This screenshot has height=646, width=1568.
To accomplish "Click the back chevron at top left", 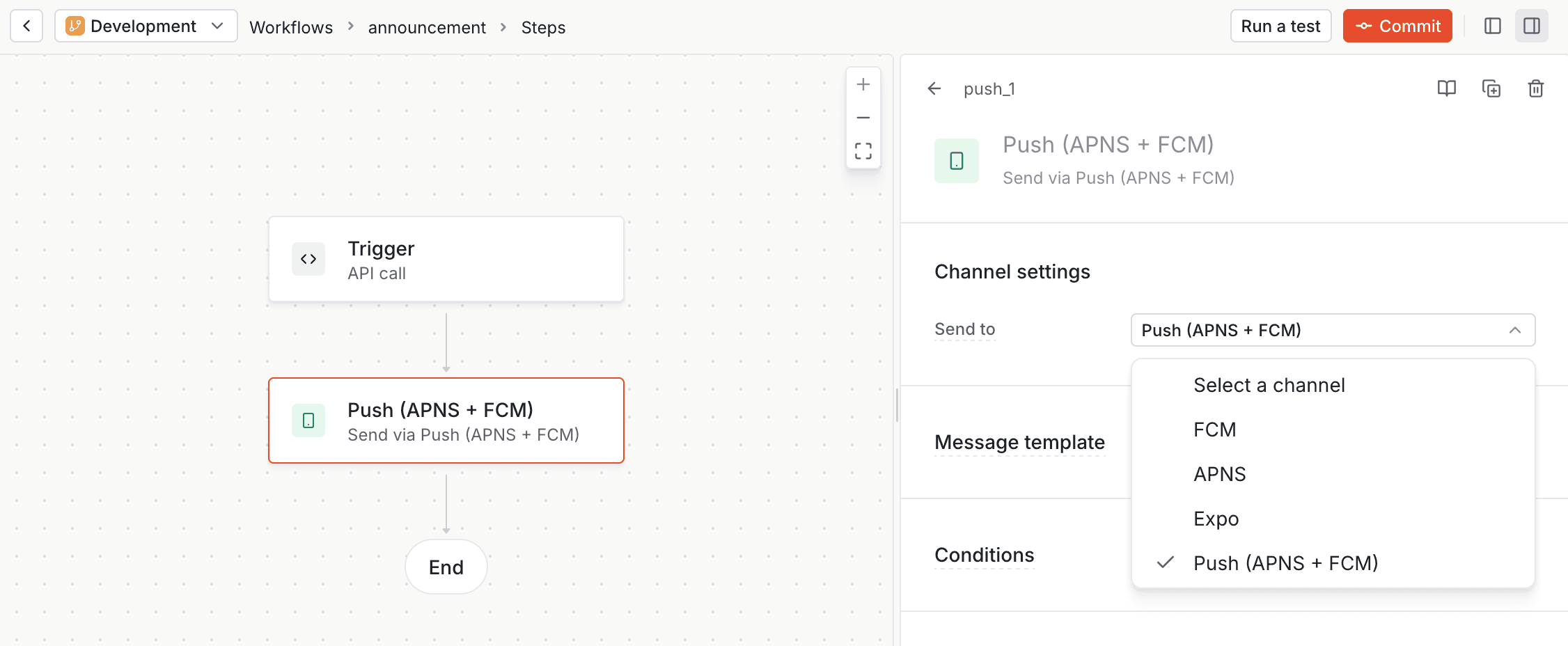I will (x=26, y=26).
